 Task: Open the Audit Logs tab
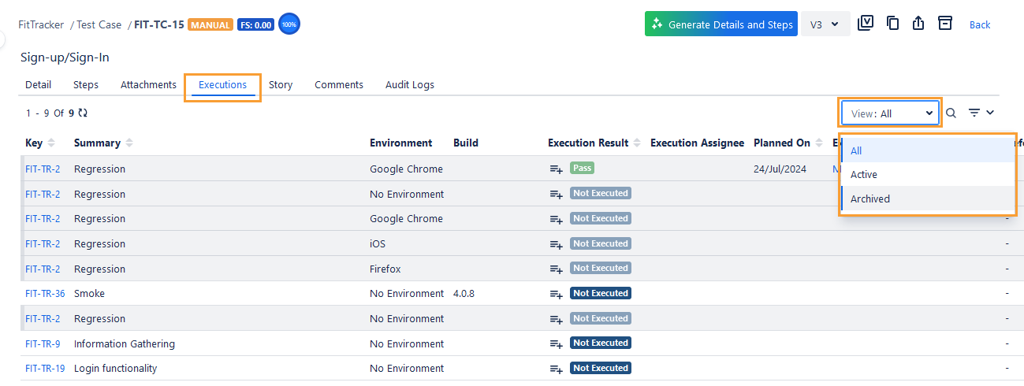(409, 85)
